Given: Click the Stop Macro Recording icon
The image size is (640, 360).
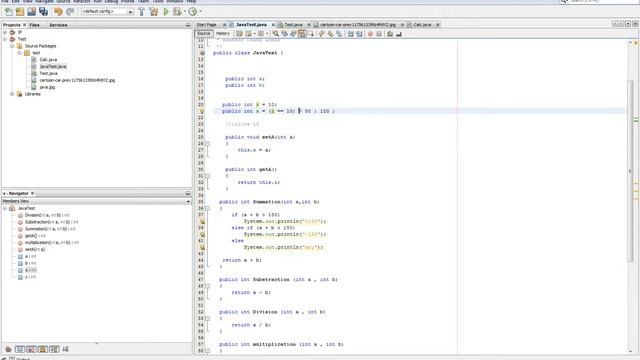Looking at the screenshot, I should point(379,34).
